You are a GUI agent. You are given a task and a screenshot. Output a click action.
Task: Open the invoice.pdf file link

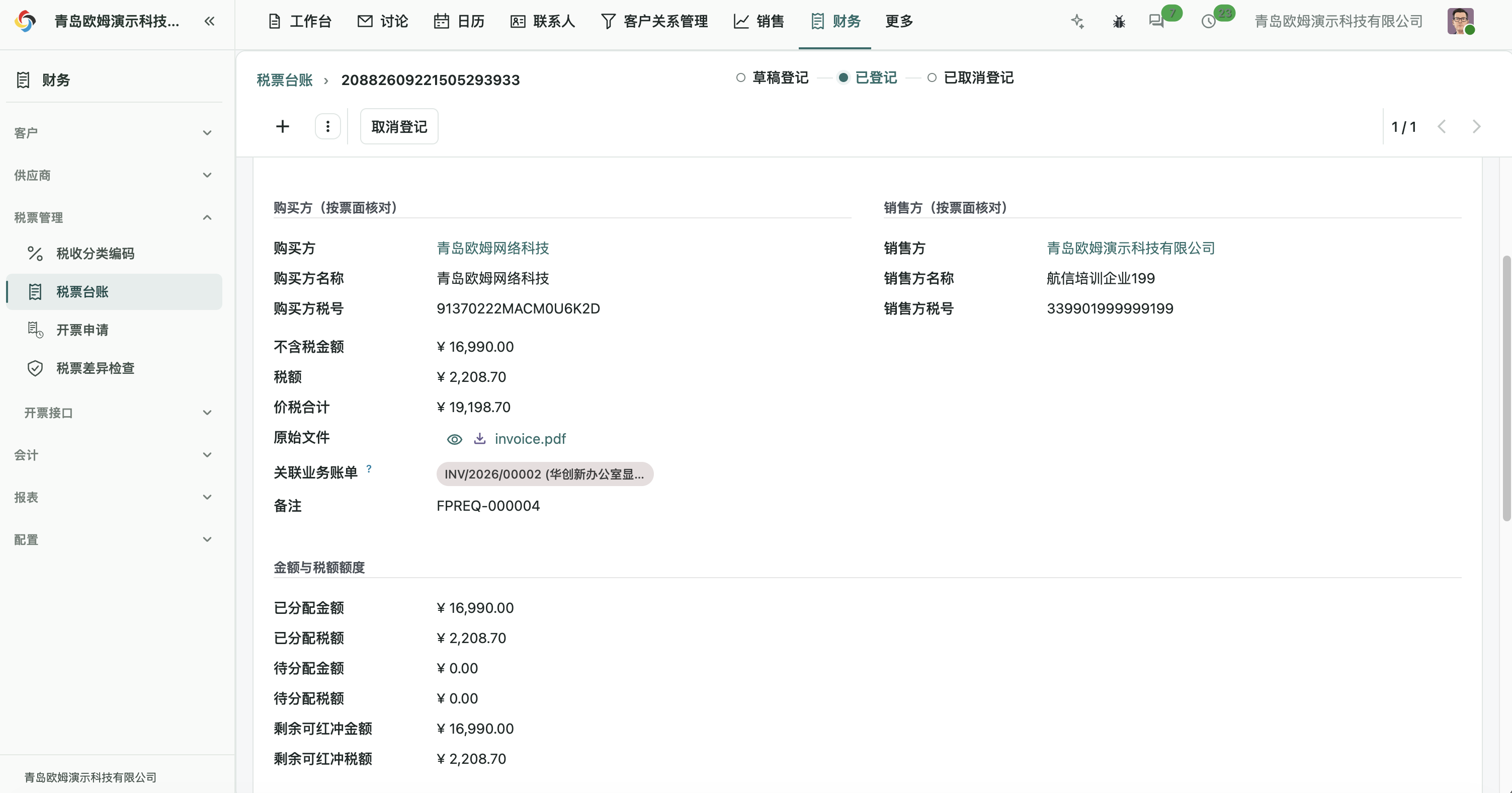coord(530,439)
